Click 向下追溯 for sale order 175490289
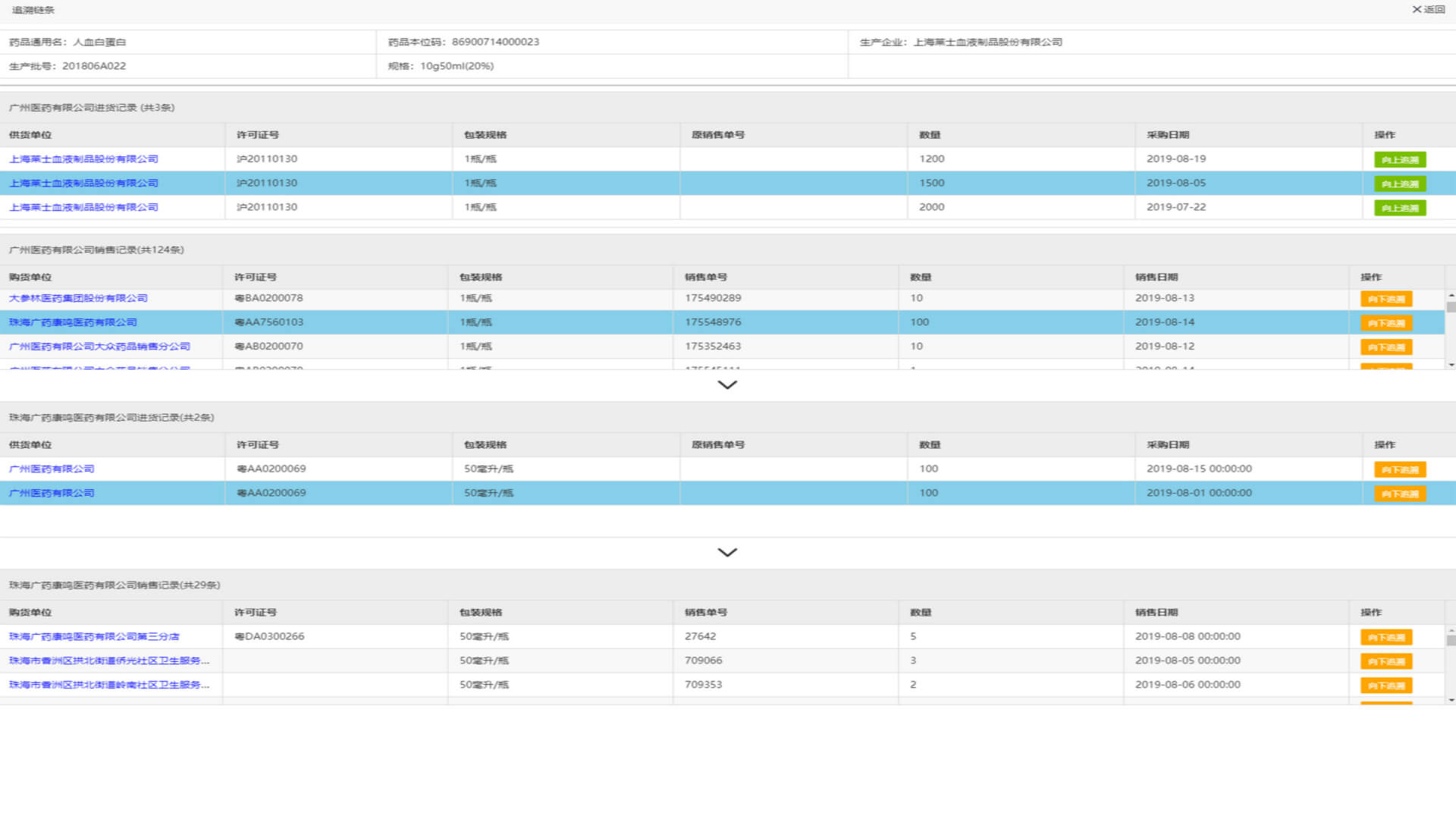This screenshot has width=1456, height=819. [1386, 299]
